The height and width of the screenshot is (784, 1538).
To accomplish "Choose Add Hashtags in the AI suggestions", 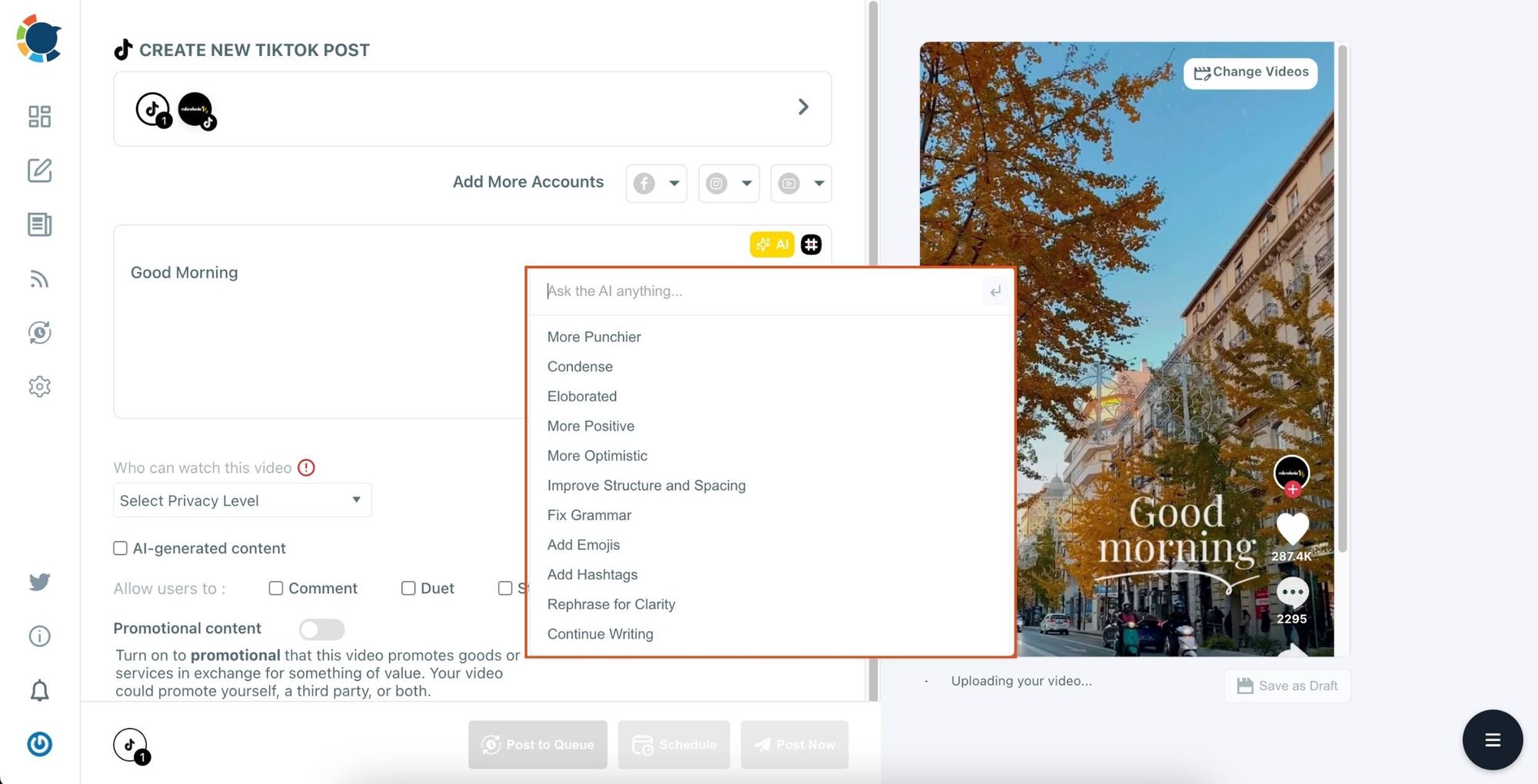I will (x=592, y=574).
